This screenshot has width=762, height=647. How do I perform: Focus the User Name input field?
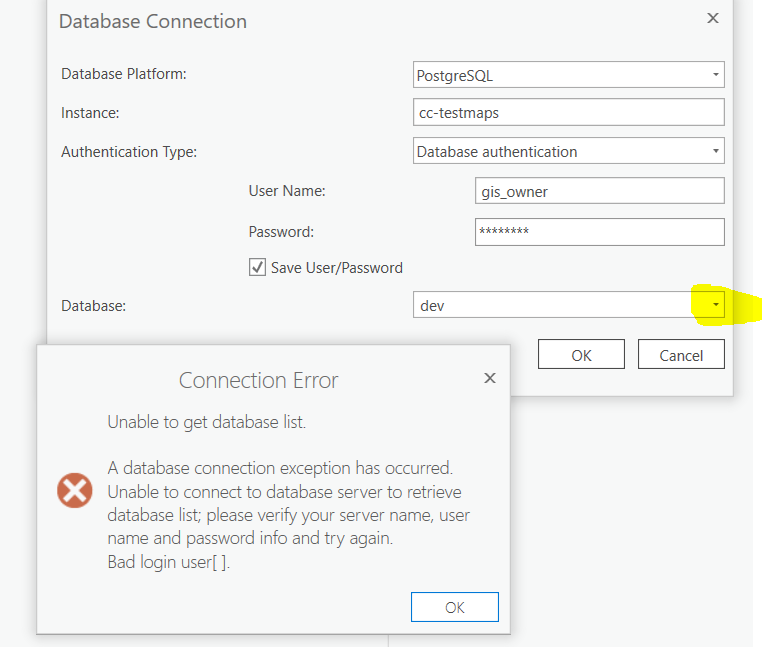click(599, 191)
